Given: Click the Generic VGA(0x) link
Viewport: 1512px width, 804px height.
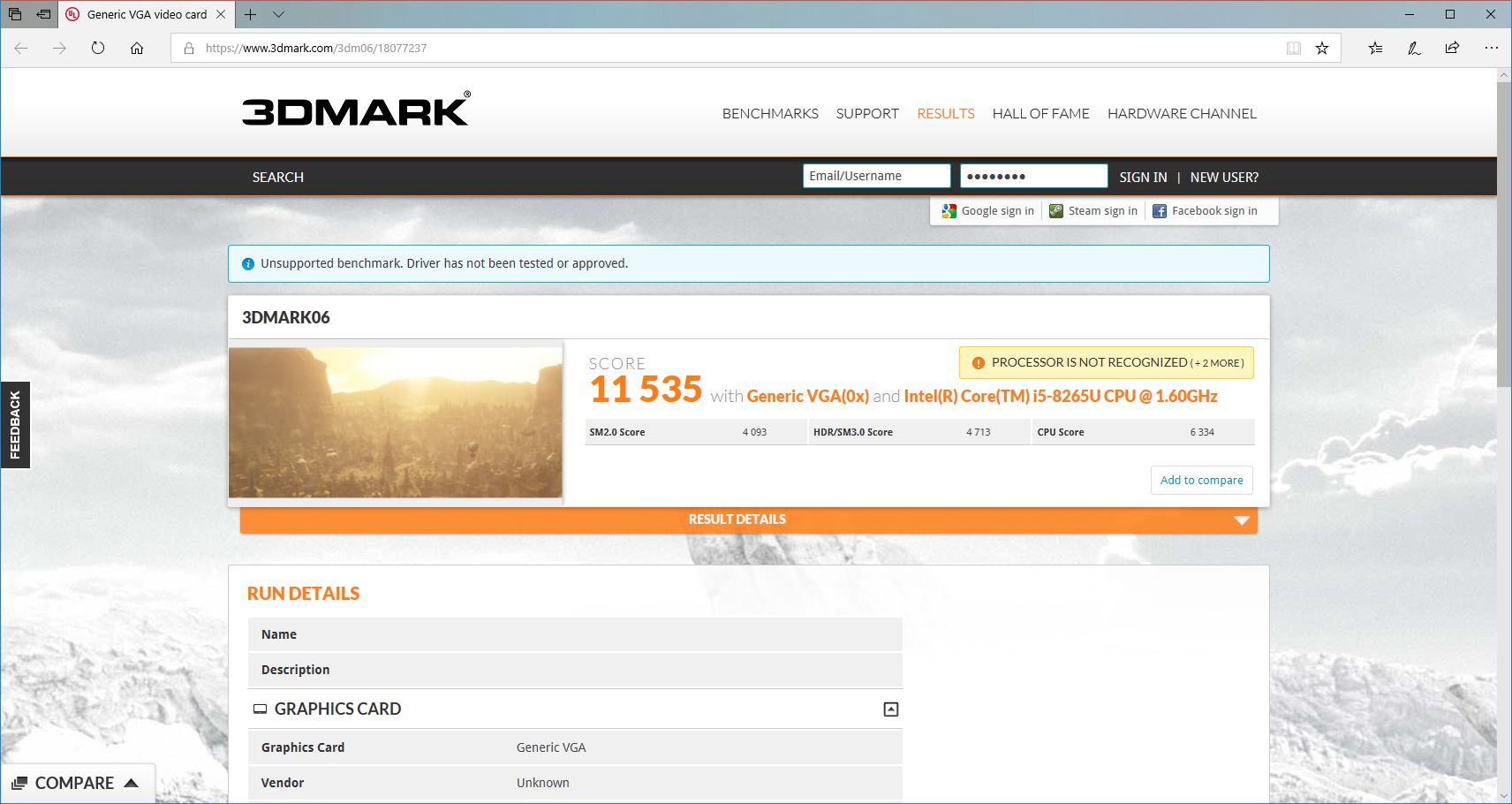Looking at the screenshot, I should coord(808,397).
